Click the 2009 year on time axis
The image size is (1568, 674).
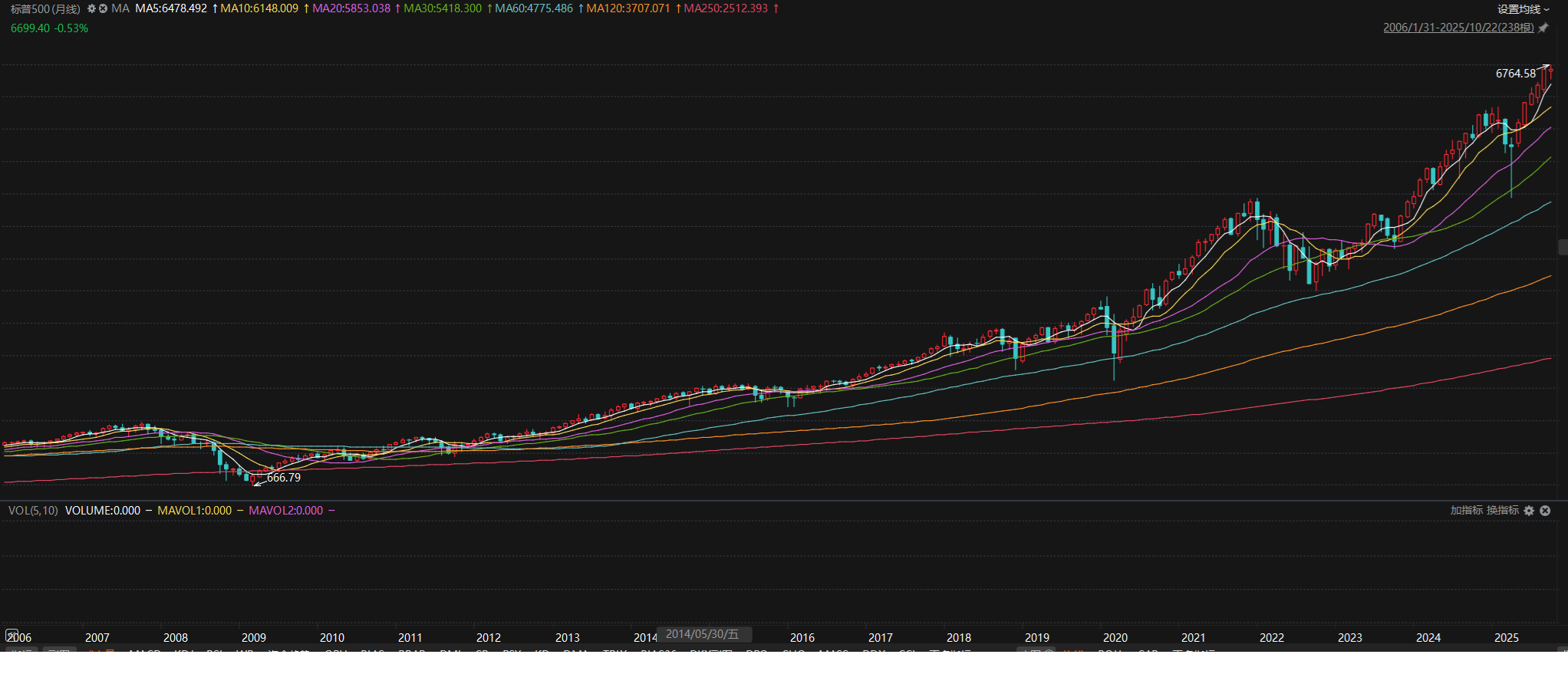(253, 638)
